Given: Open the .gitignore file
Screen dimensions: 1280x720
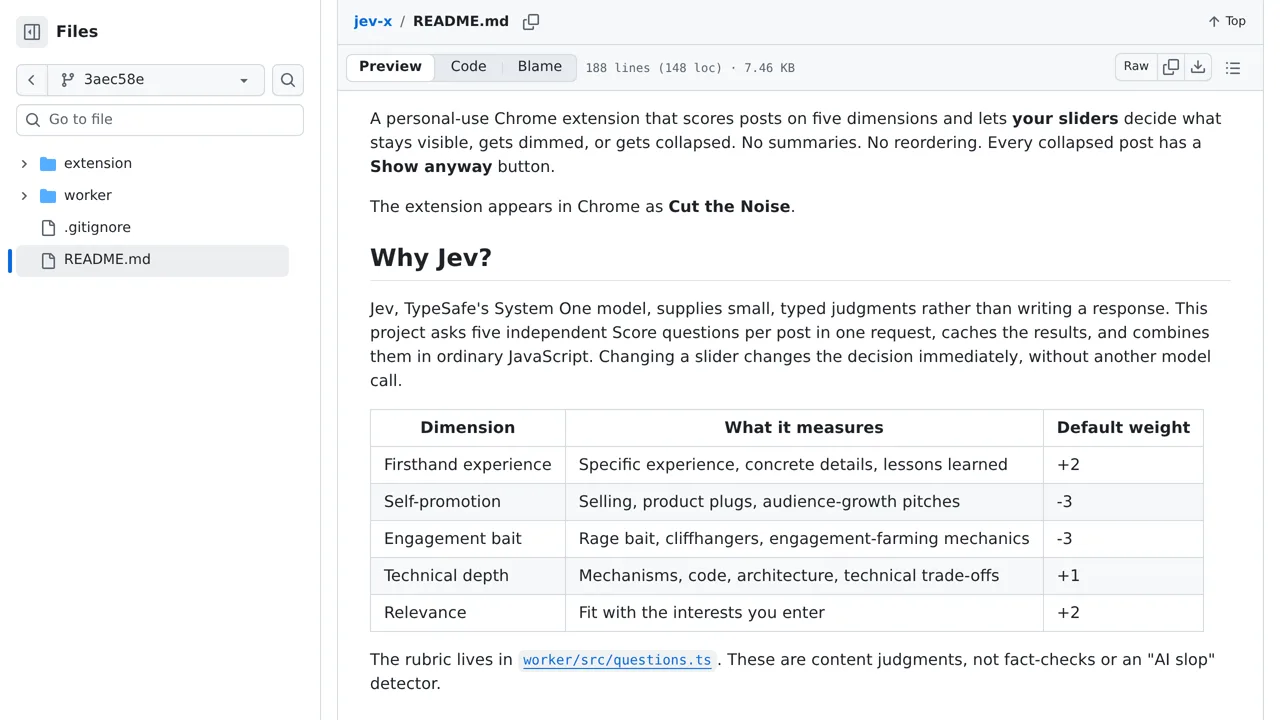Looking at the screenshot, I should pos(97,228).
